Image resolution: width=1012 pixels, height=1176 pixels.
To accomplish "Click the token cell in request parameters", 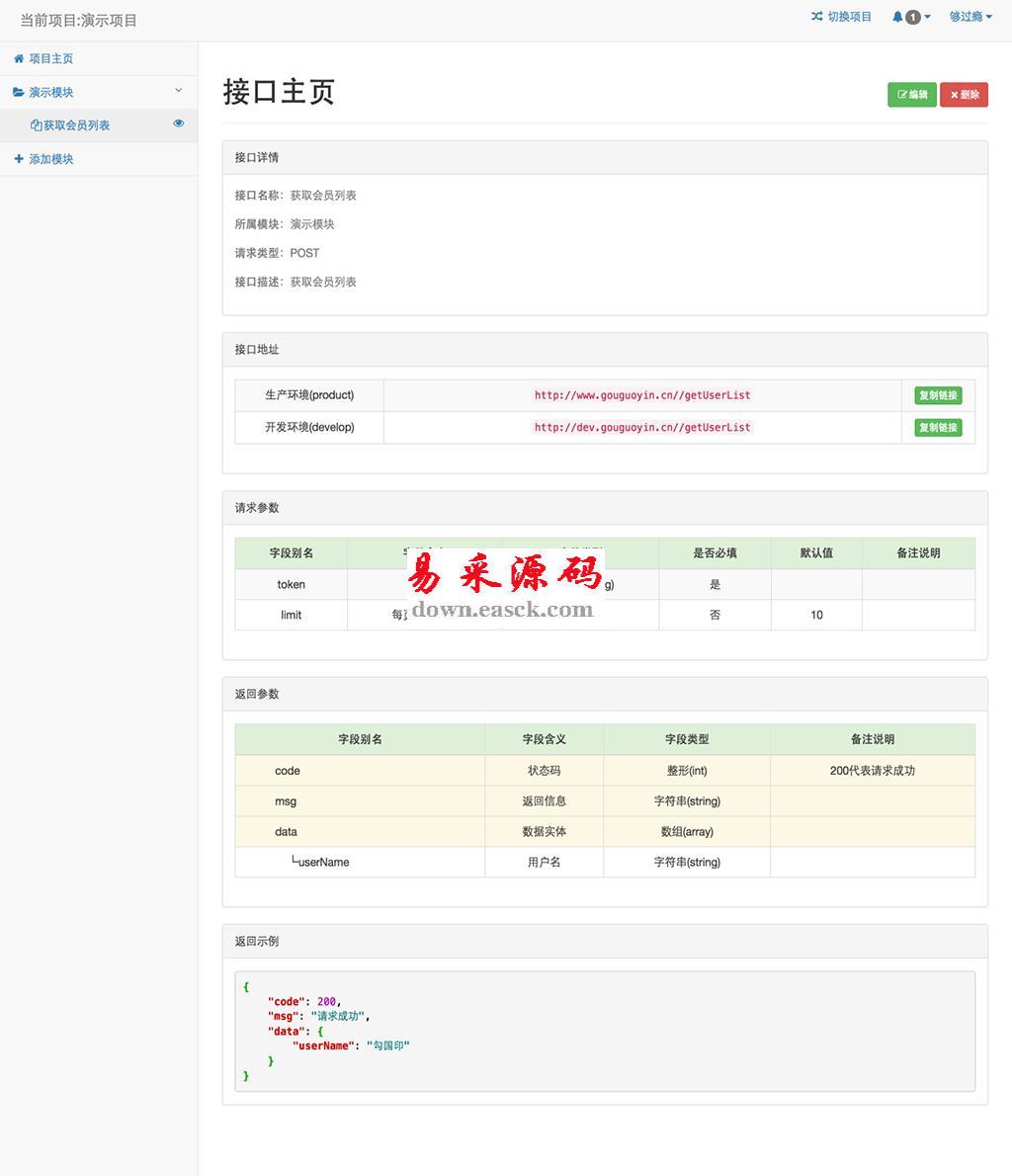I will (x=292, y=584).
